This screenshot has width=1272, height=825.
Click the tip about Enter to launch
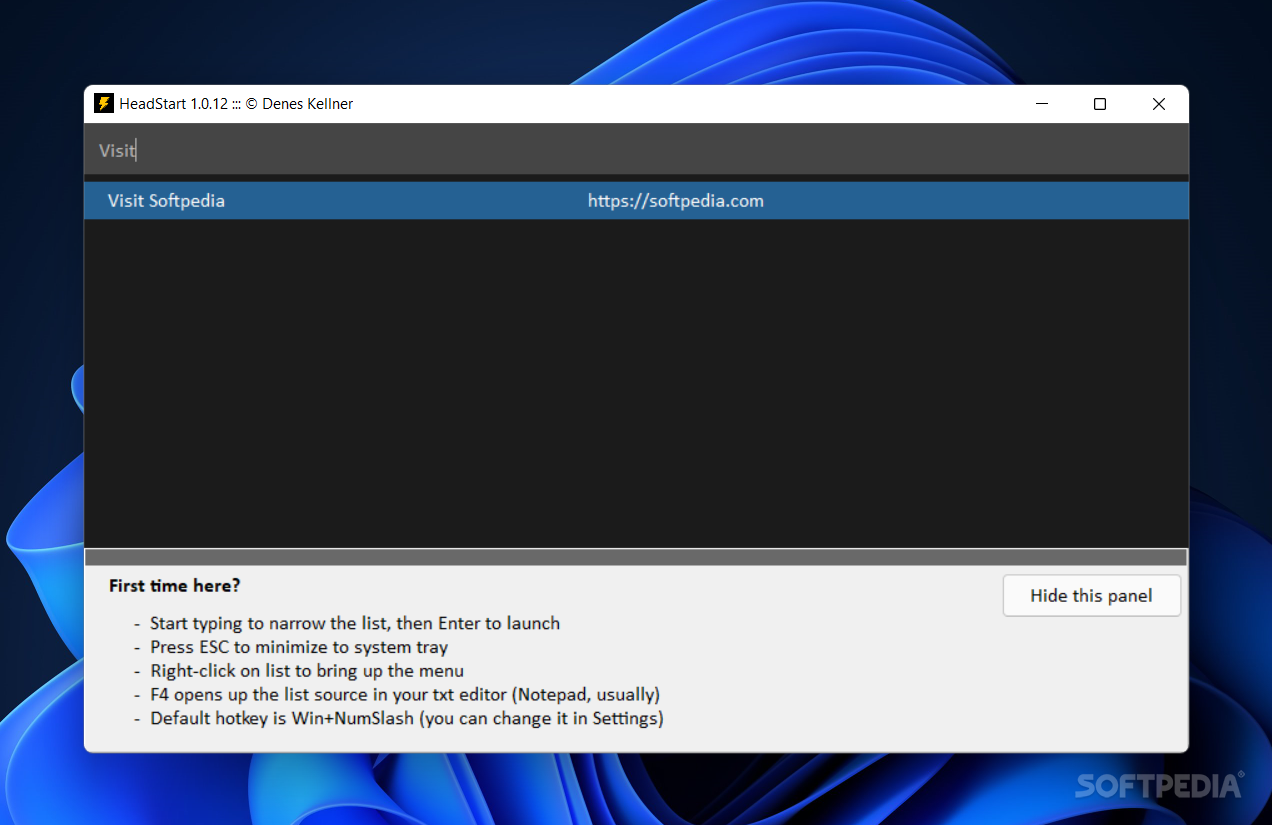355,624
